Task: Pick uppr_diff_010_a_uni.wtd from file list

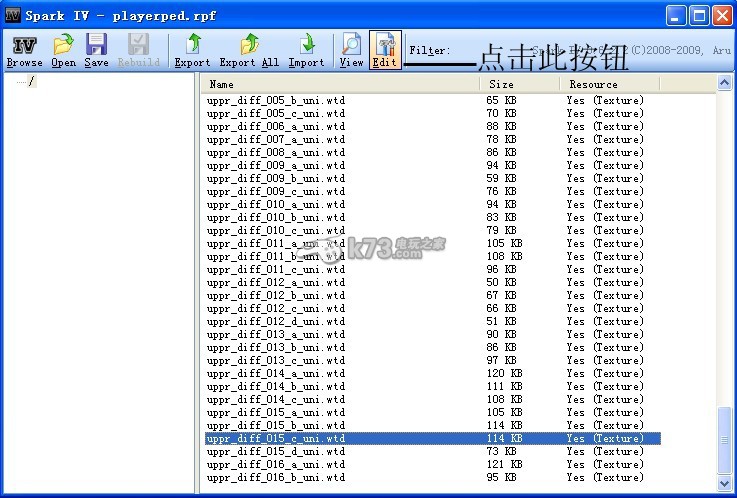Action: pyautogui.click(x=276, y=204)
